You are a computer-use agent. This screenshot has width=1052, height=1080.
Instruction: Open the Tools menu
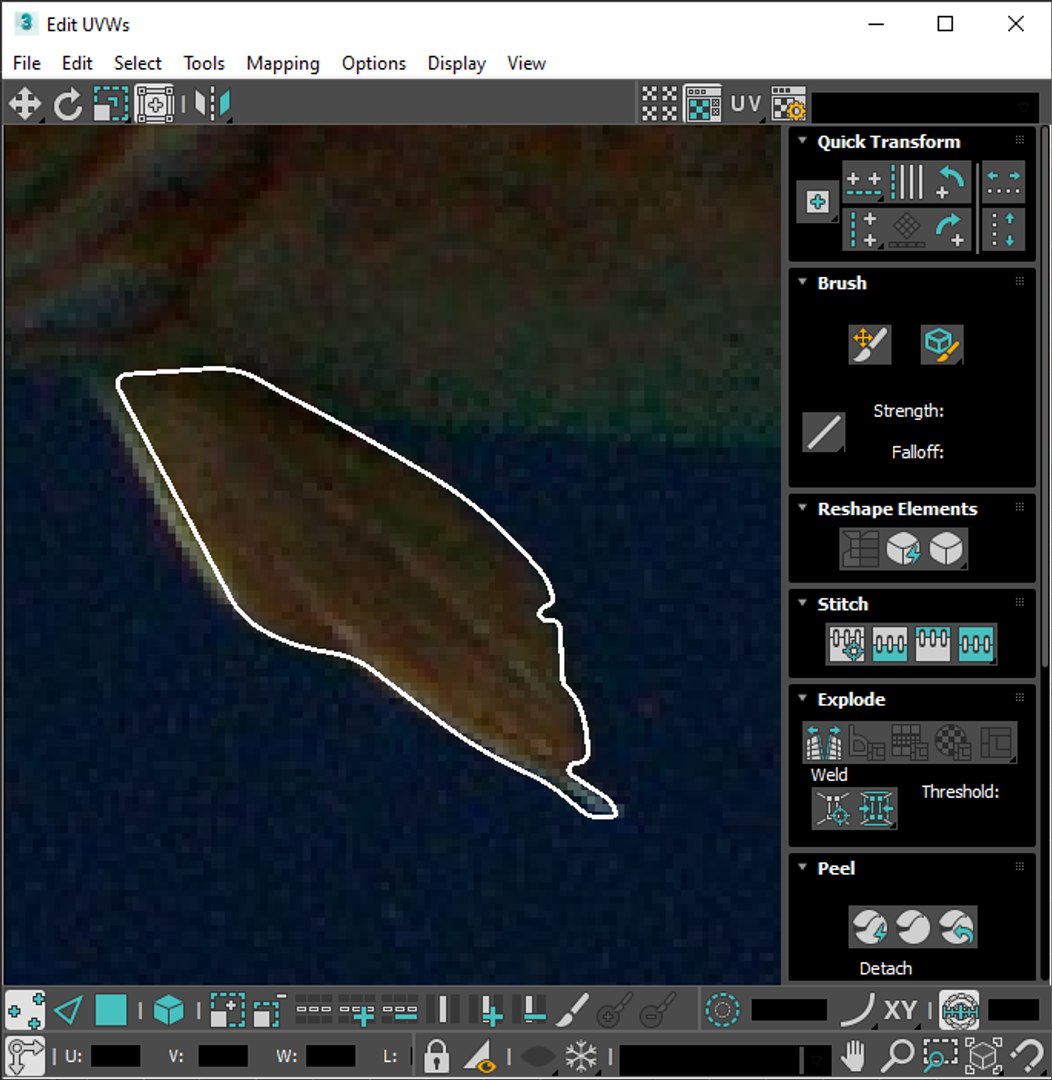[x=204, y=63]
